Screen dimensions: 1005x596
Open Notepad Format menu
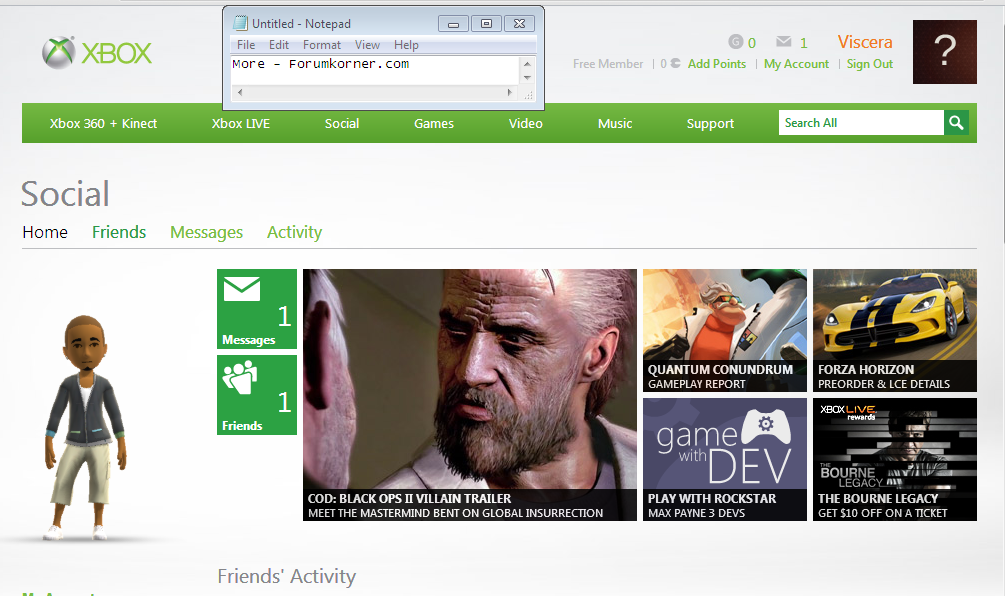coord(322,45)
